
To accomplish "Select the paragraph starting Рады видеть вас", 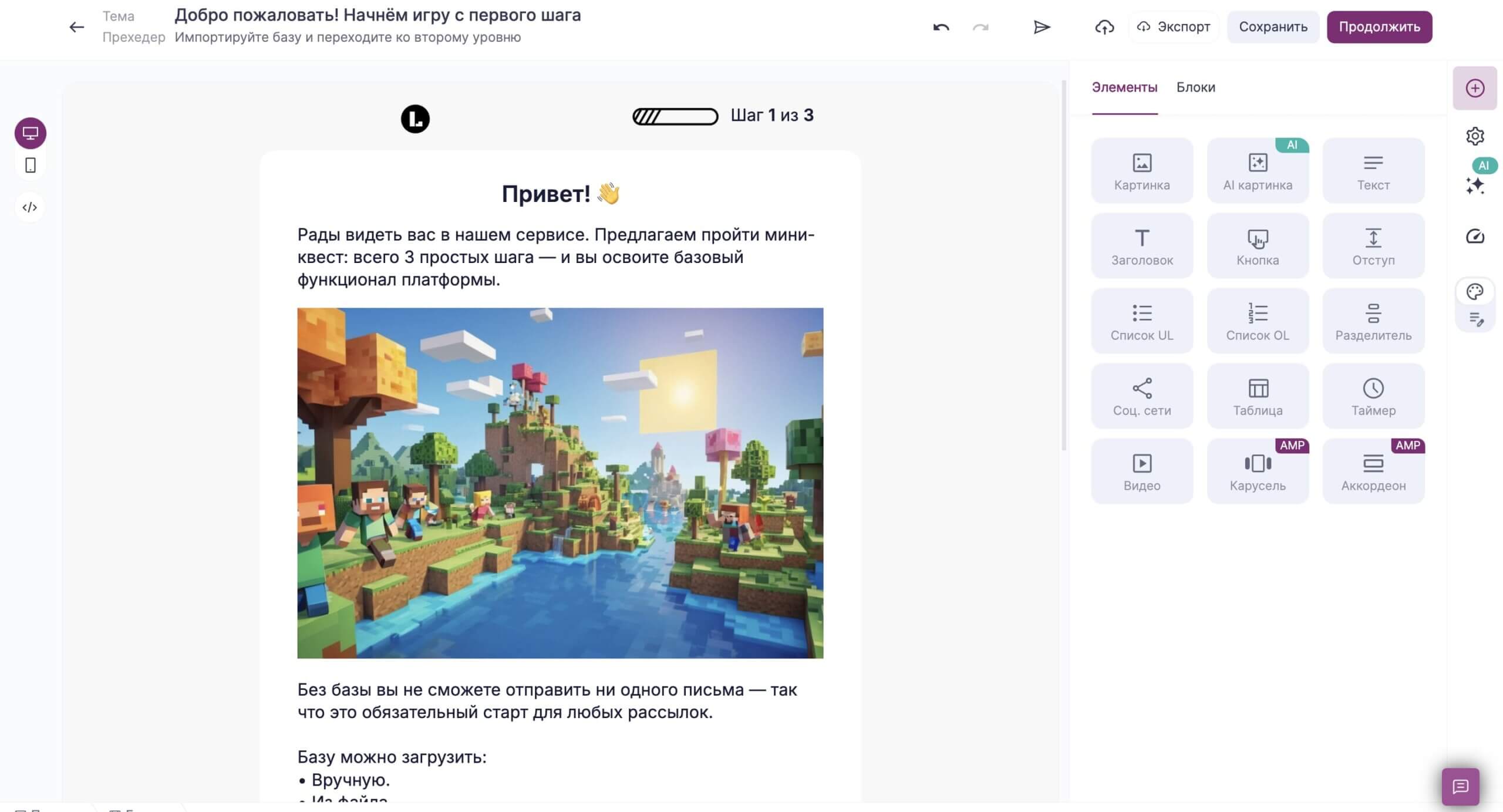I will (x=556, y=257).
